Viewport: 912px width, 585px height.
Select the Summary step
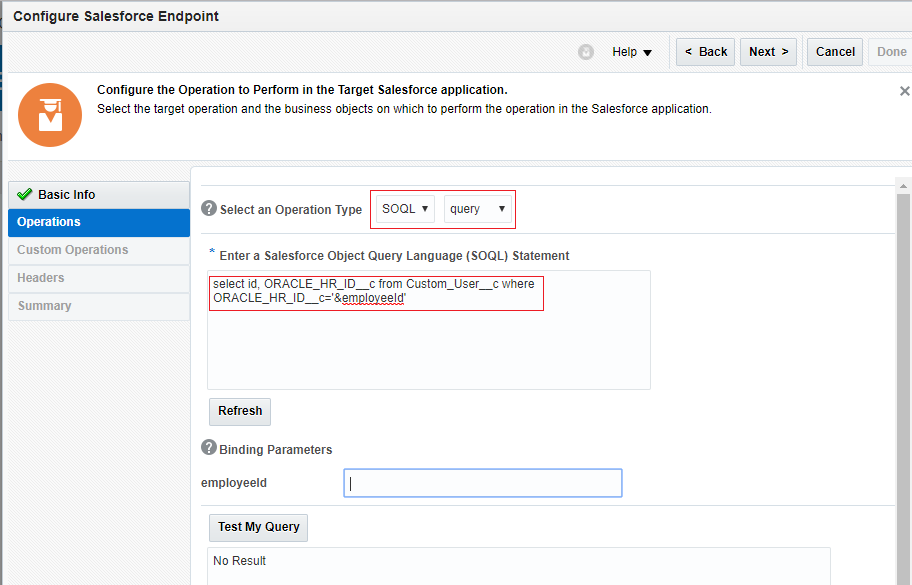point(99,306)
